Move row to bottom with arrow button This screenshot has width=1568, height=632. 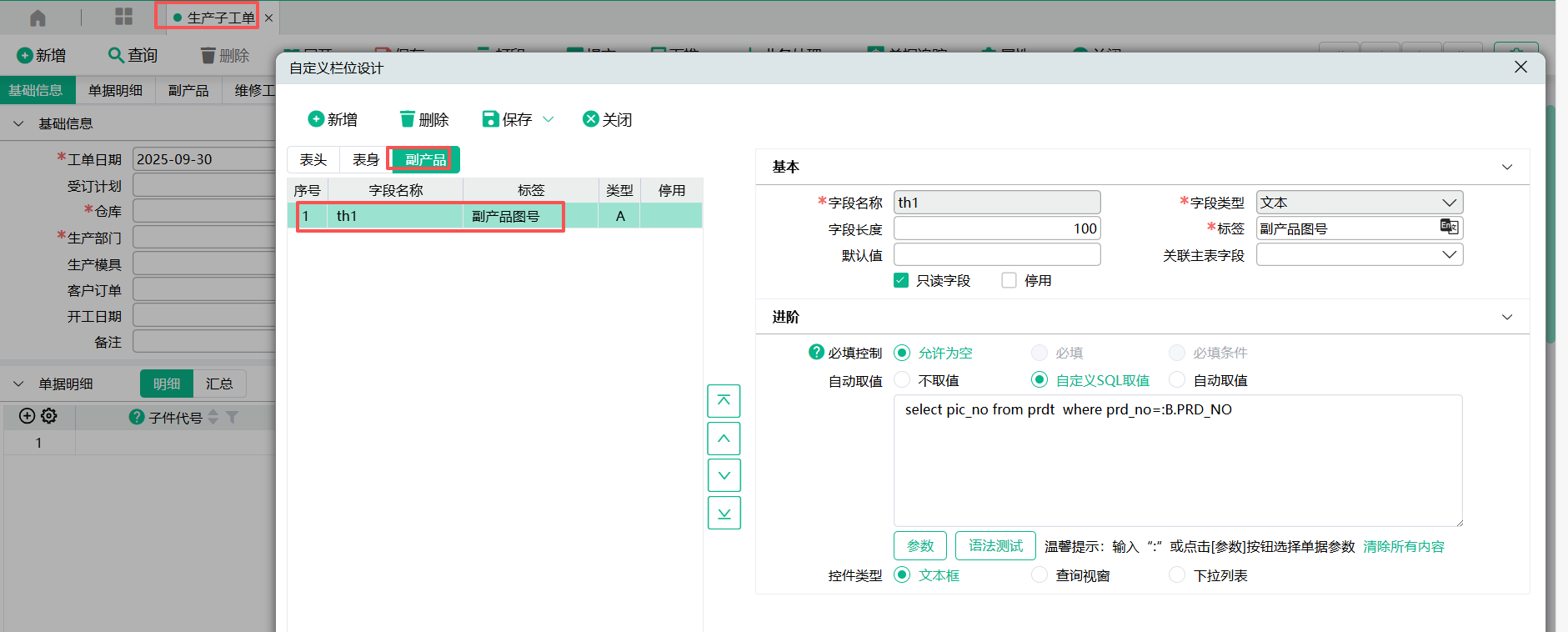[724, 513]
